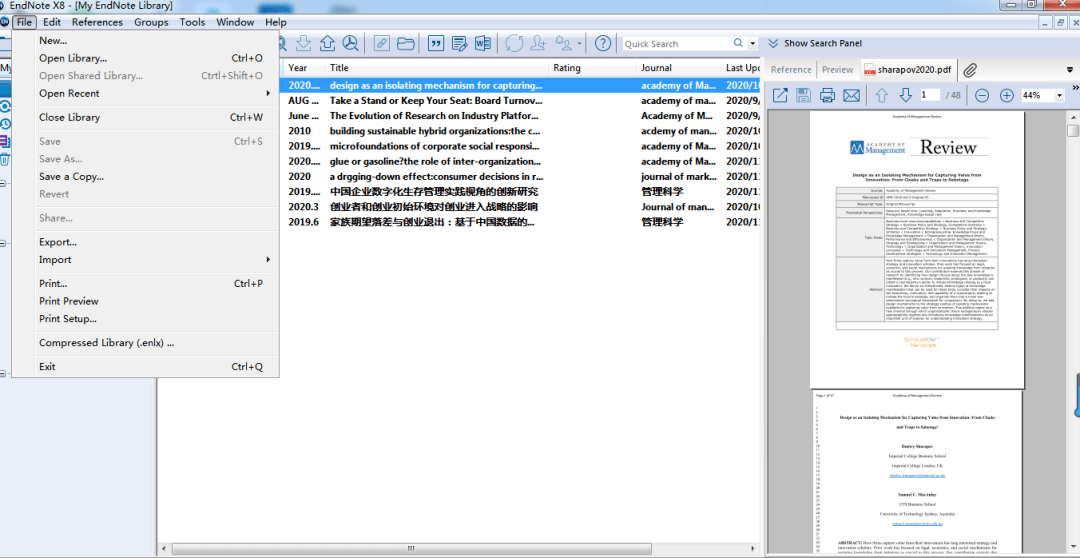Open the Window menu
1080x558 pixels.
235,22
